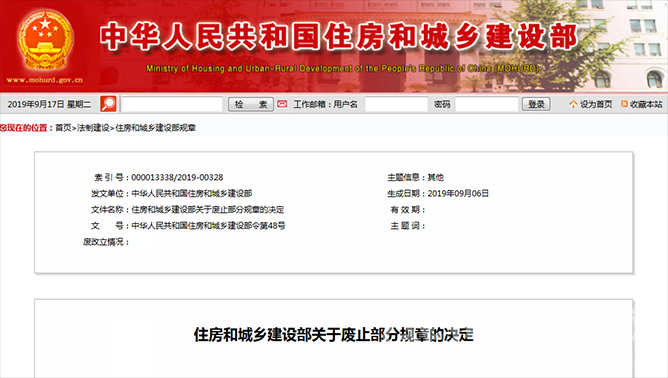Click the index number 000013338/2019-00328

point(177,177)
